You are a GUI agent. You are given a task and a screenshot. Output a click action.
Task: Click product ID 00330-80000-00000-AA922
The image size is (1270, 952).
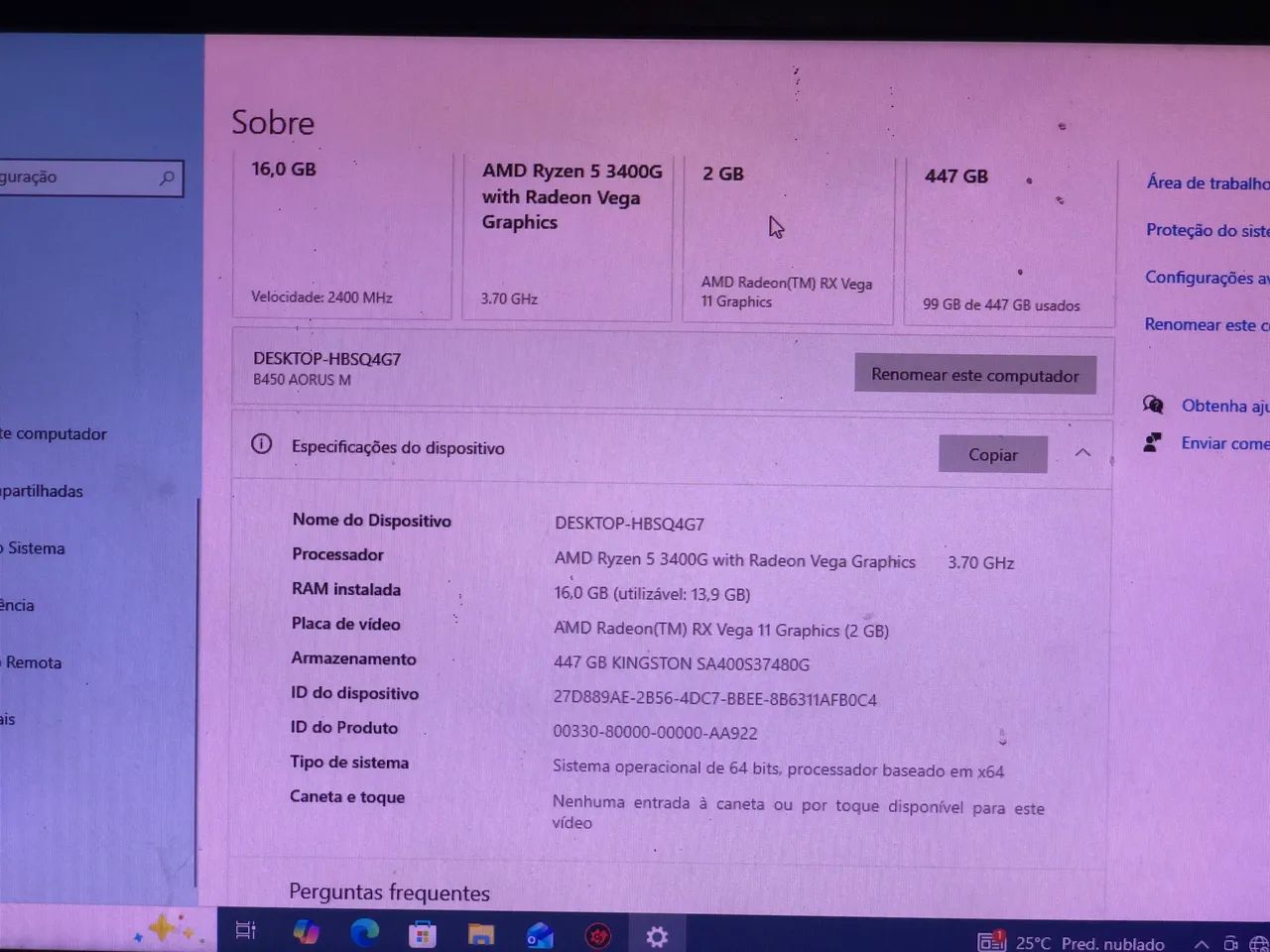(655, 733)
